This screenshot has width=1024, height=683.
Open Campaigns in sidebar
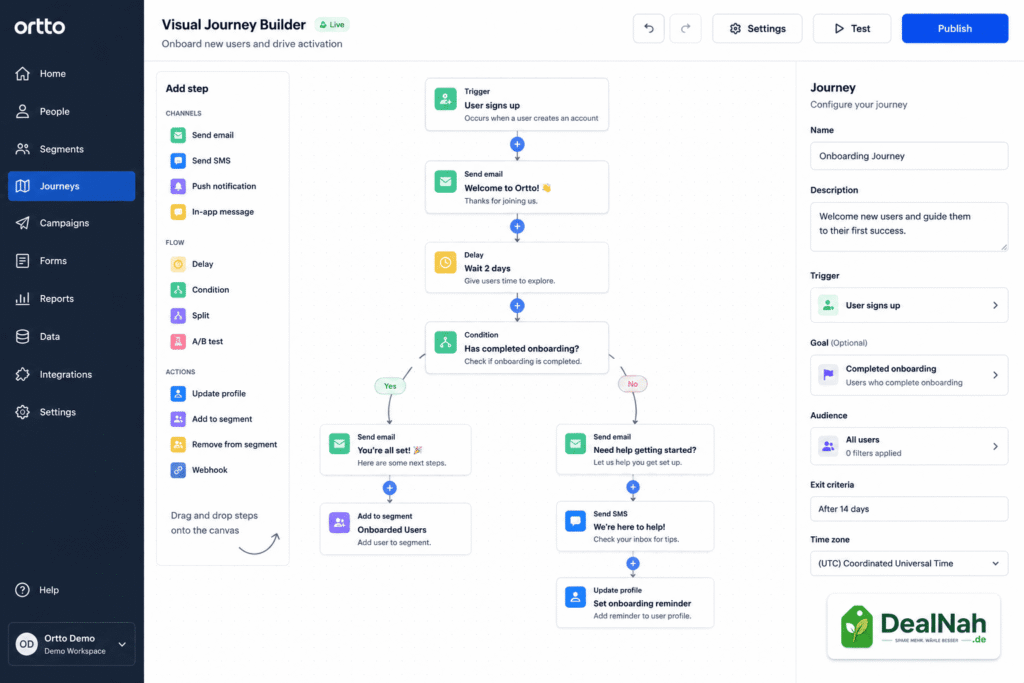tap(71, 223)
